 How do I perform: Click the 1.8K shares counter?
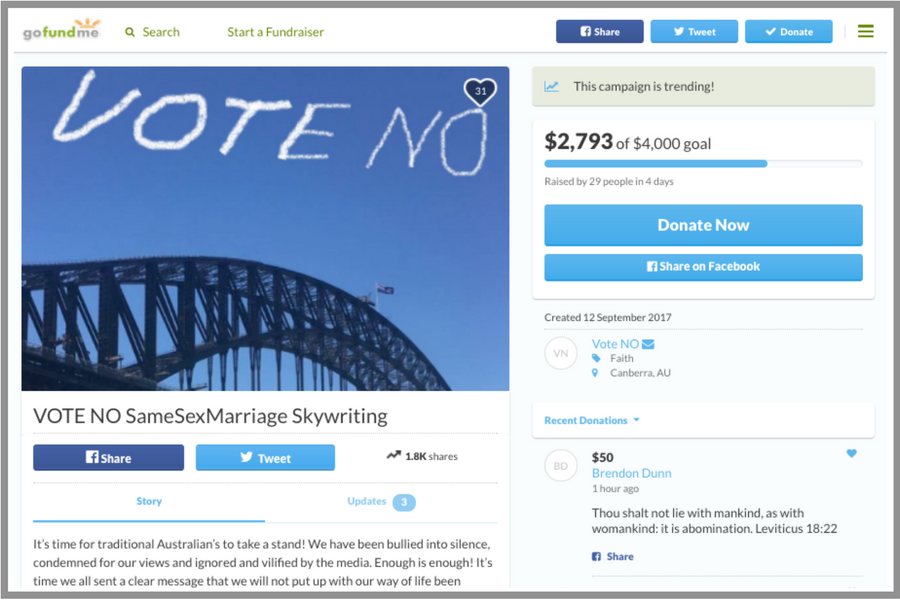[422, 456]
